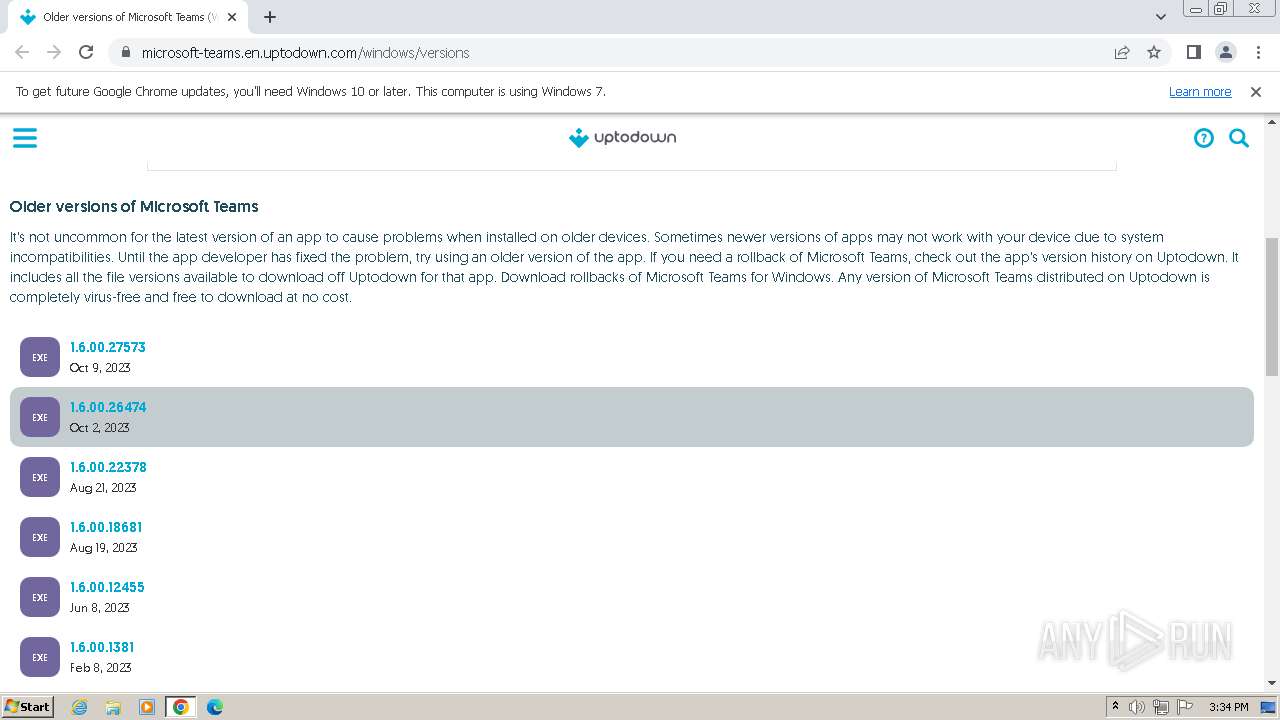The image size is (1280, 720).
Task: Open the Chrome tab search dropdown
Action: [1160, 17]
